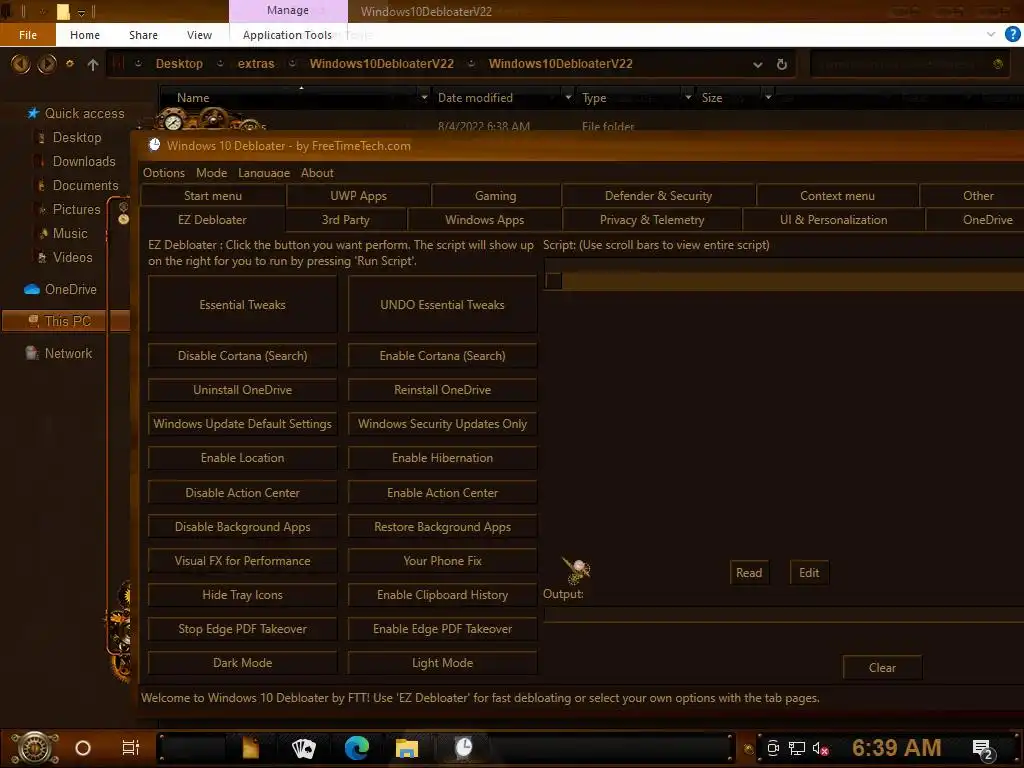Click the search magnifier in Explorer search box
1024x768 pixels.
point(998,64)
